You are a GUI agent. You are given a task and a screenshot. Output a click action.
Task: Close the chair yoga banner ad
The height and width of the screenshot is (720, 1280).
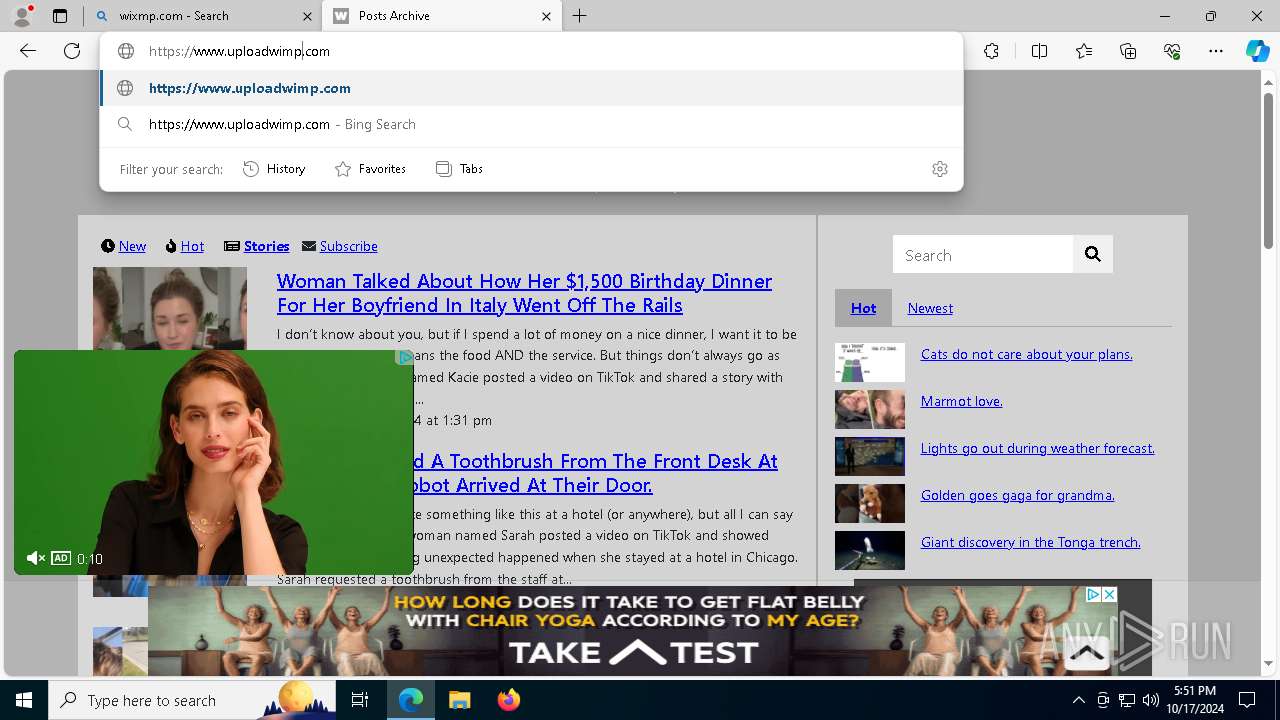click(1109, 594)
